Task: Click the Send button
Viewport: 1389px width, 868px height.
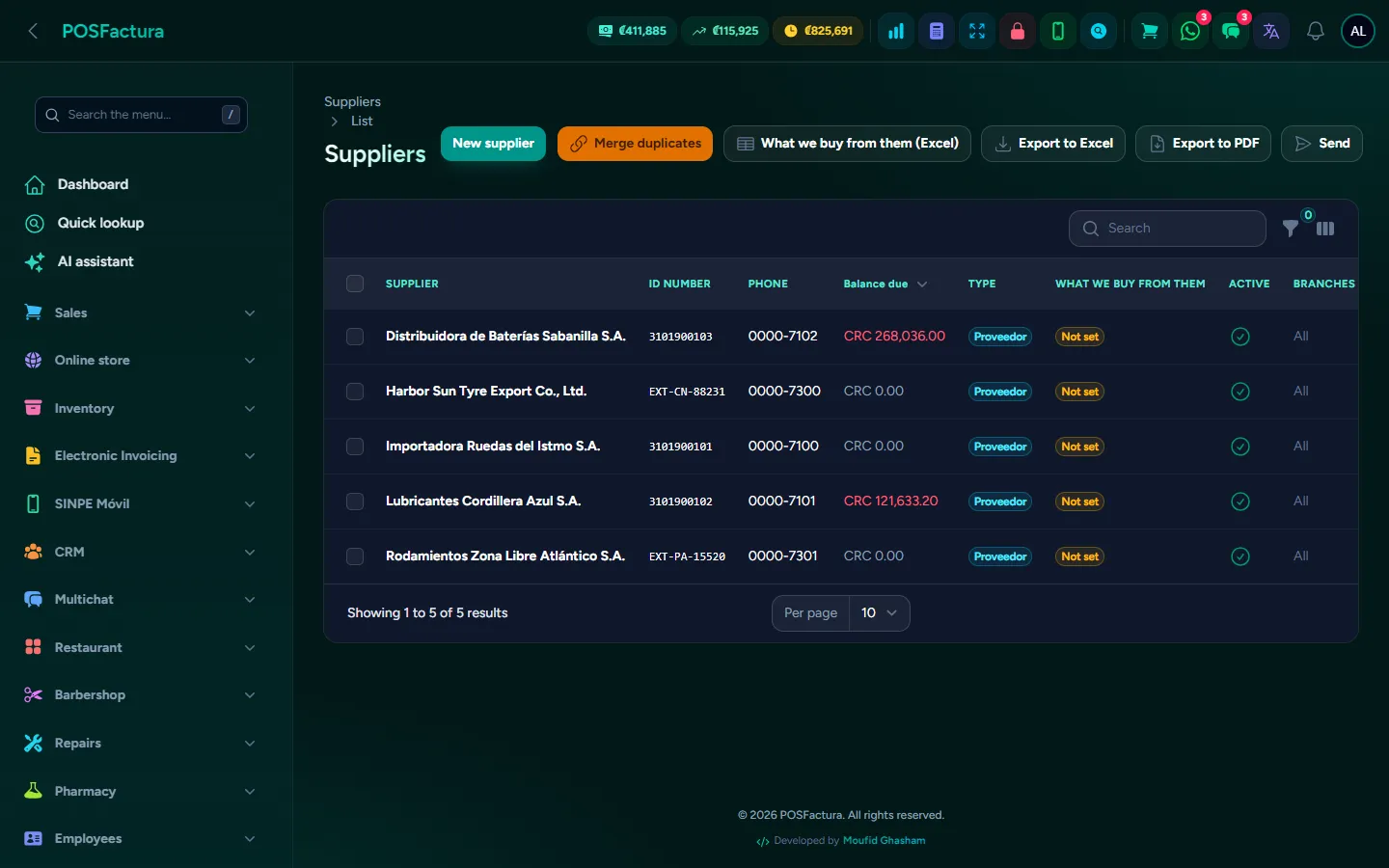Action: pos(1321,144)
